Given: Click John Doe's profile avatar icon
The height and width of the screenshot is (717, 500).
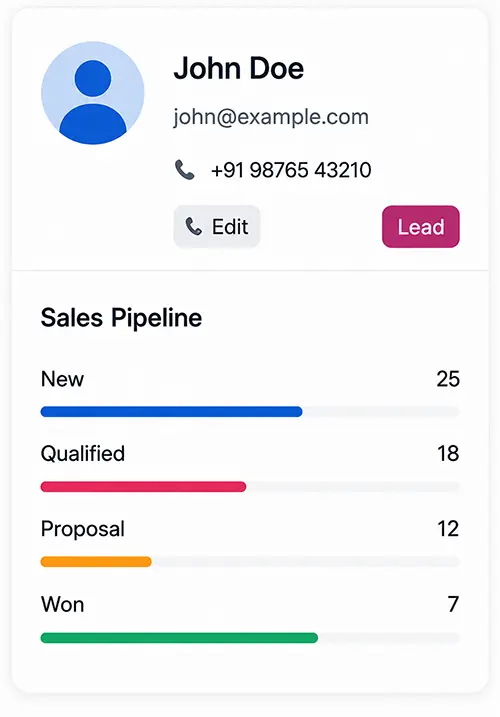Looking at the screenshot, I should coord(93,93).
